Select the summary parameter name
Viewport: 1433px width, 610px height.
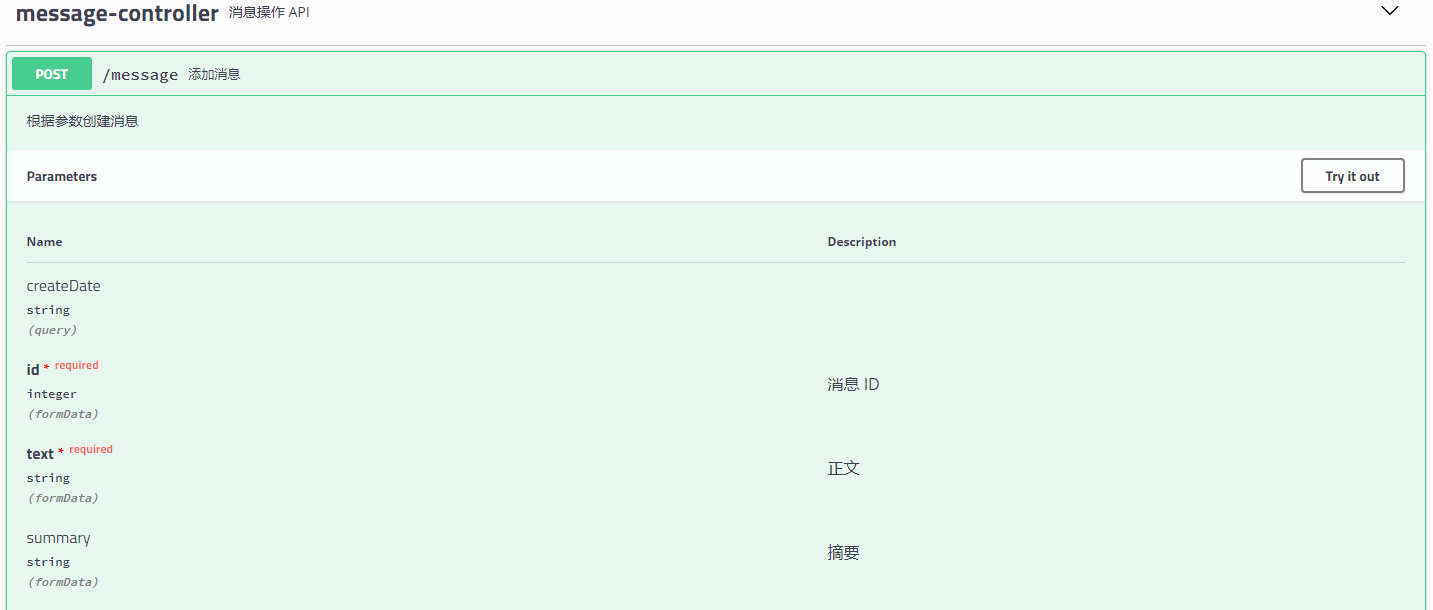click(58, 538)
